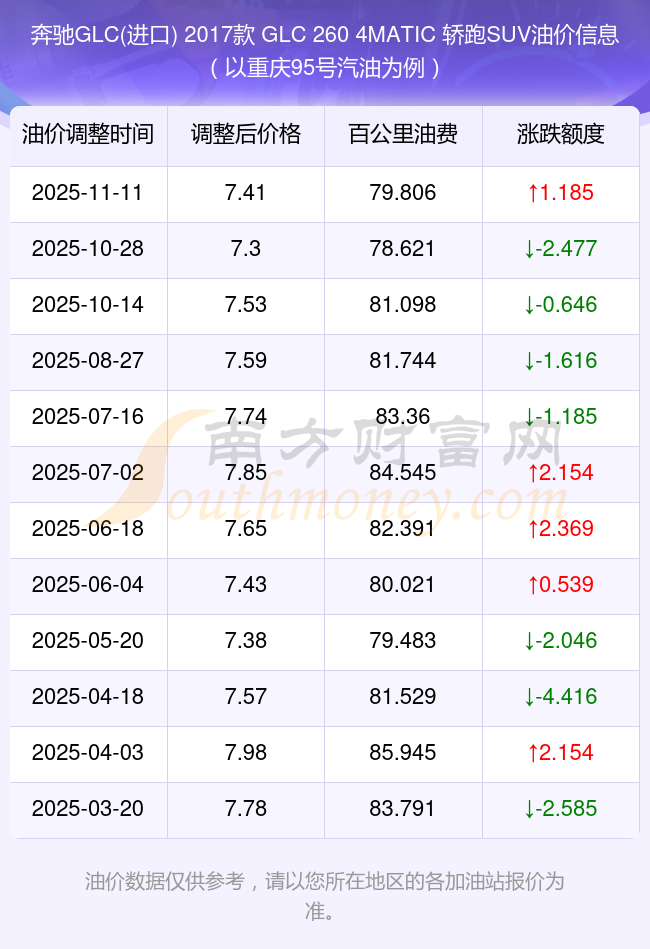The height and width of the screenshot is (949, 650).
Task: Click the 调整后价格 column header
Action: tap(246, 135)
